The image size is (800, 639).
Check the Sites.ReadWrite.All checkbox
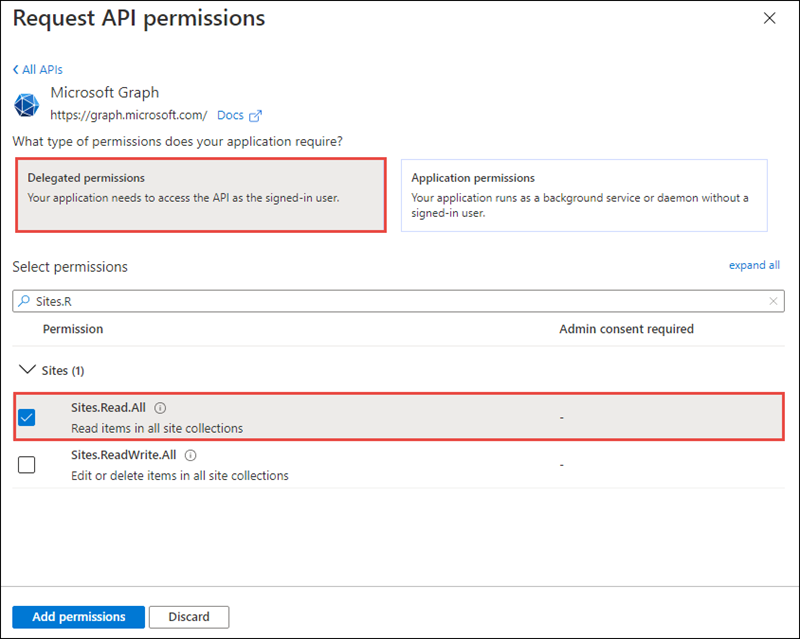point(27,464)
